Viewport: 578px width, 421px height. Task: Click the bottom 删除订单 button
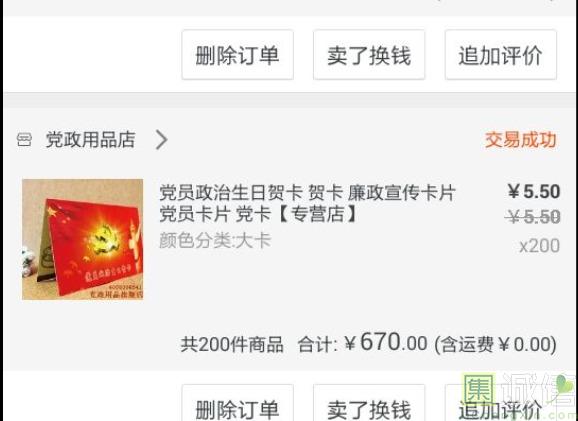[x=237, y=403]
